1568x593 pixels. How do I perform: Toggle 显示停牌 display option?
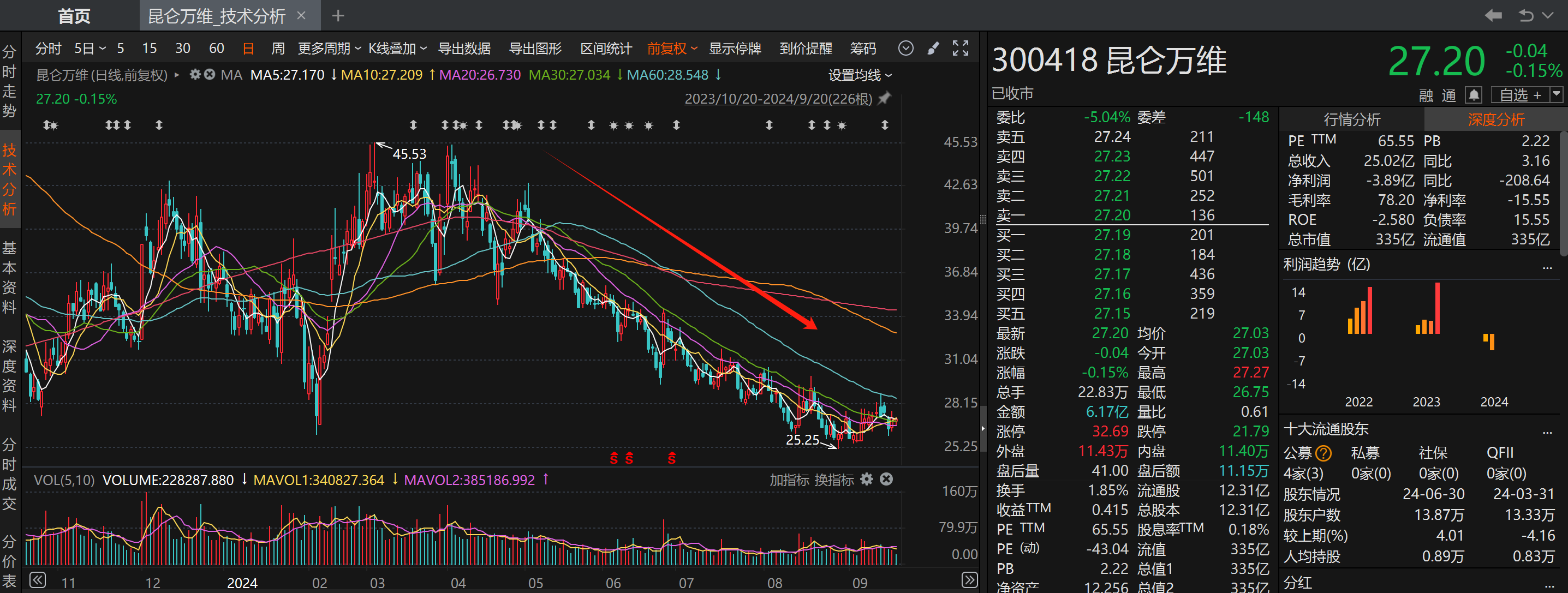click(x=735, y=49)
